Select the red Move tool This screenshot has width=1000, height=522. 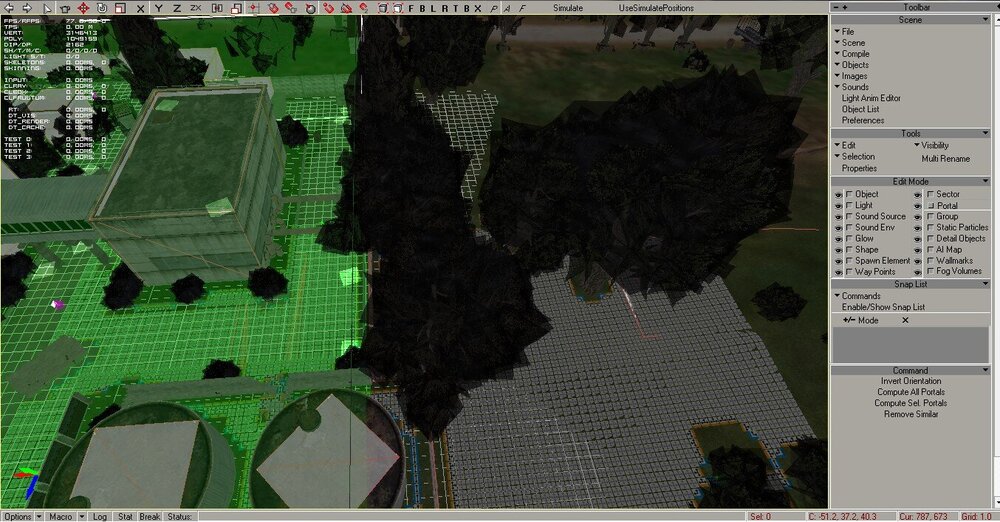pyautogui.click(x=83, y=8)
